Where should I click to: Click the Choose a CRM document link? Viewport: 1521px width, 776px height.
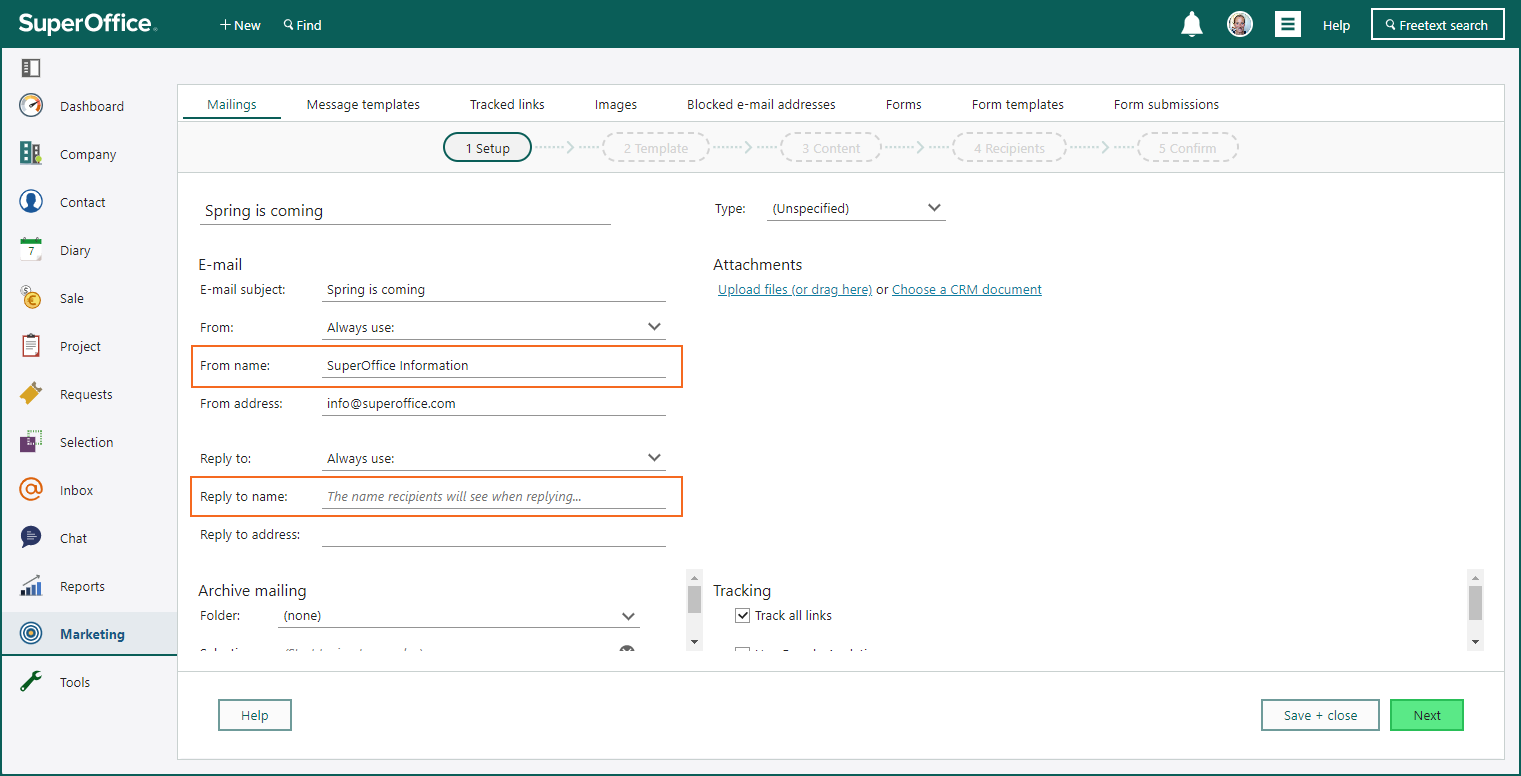coord(967,289)
